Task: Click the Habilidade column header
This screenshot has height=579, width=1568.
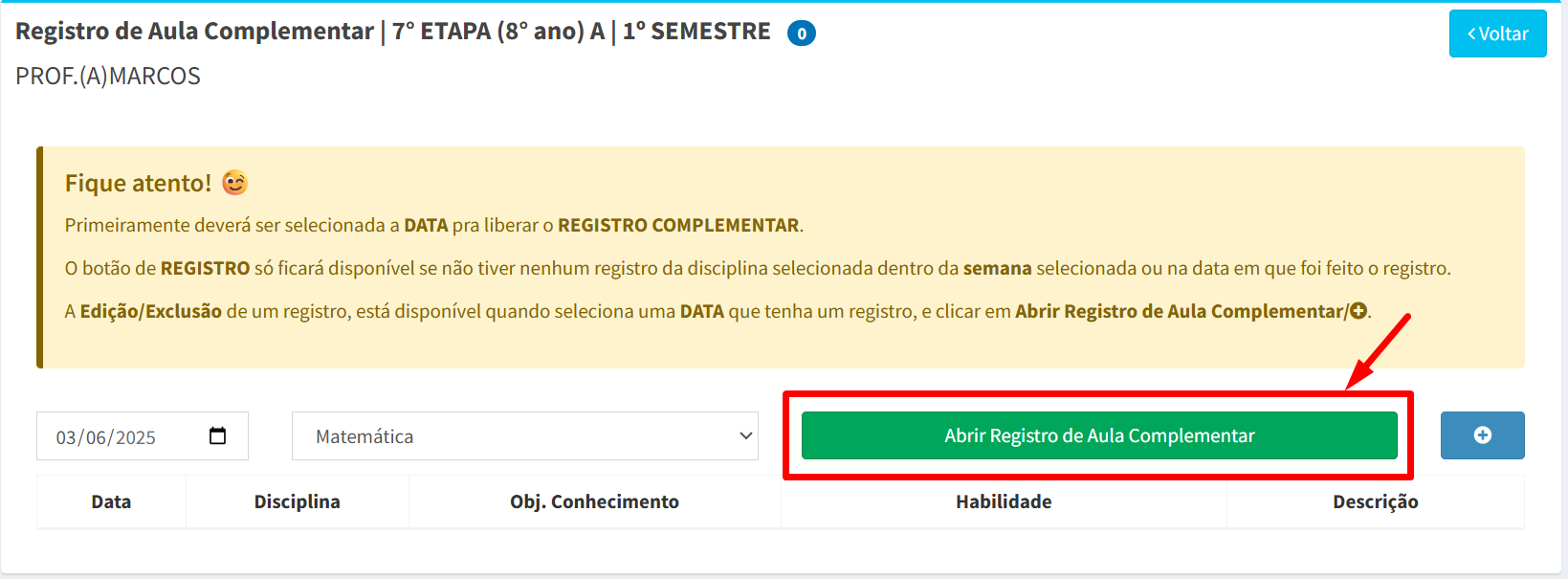Action: coord(1004,501)
